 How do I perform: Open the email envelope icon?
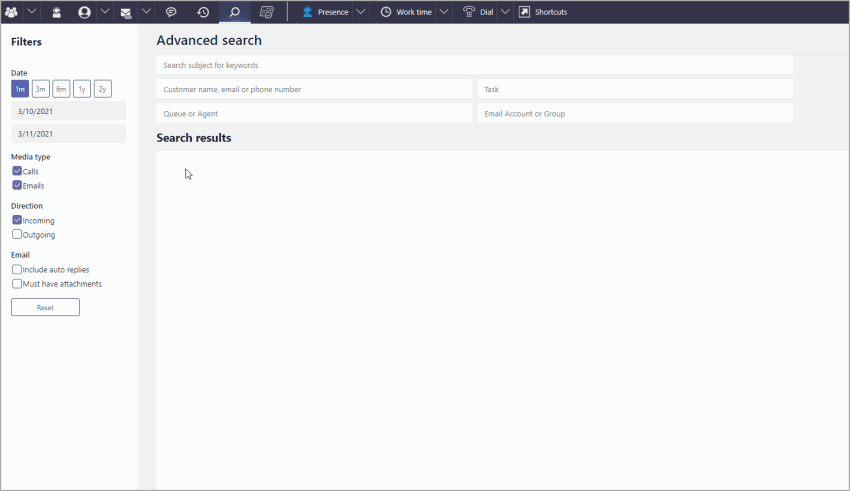pyautogui.click(x=126, y=12)
